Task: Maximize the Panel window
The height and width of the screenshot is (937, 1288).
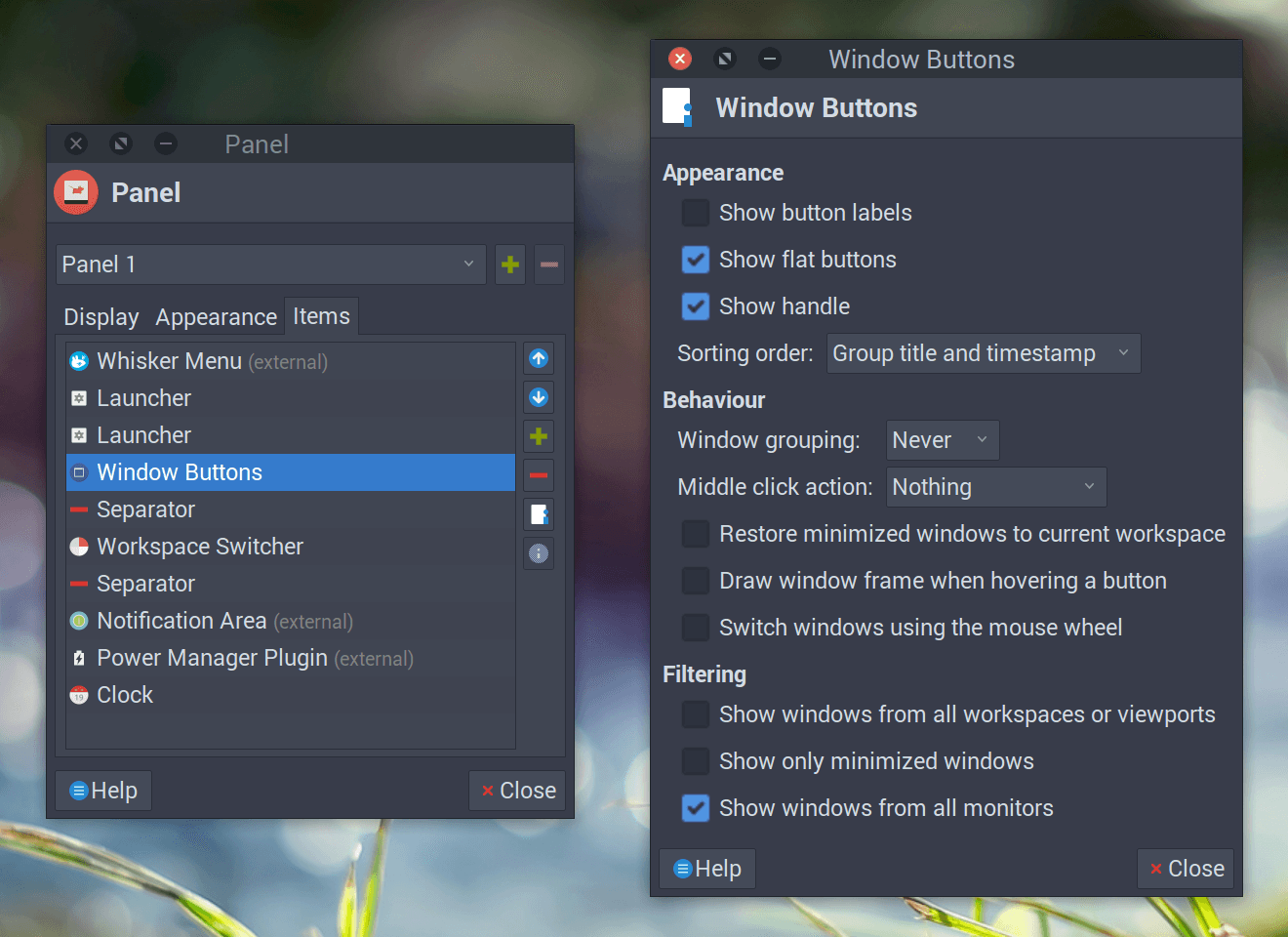Action: point(121,144)
